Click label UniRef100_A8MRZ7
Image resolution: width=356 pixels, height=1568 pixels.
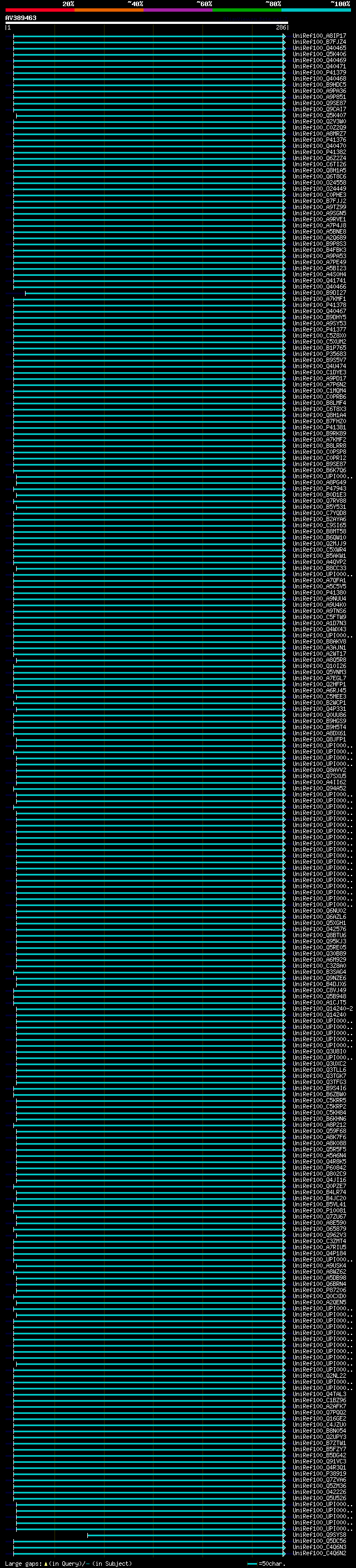click(x=319, y=134)
